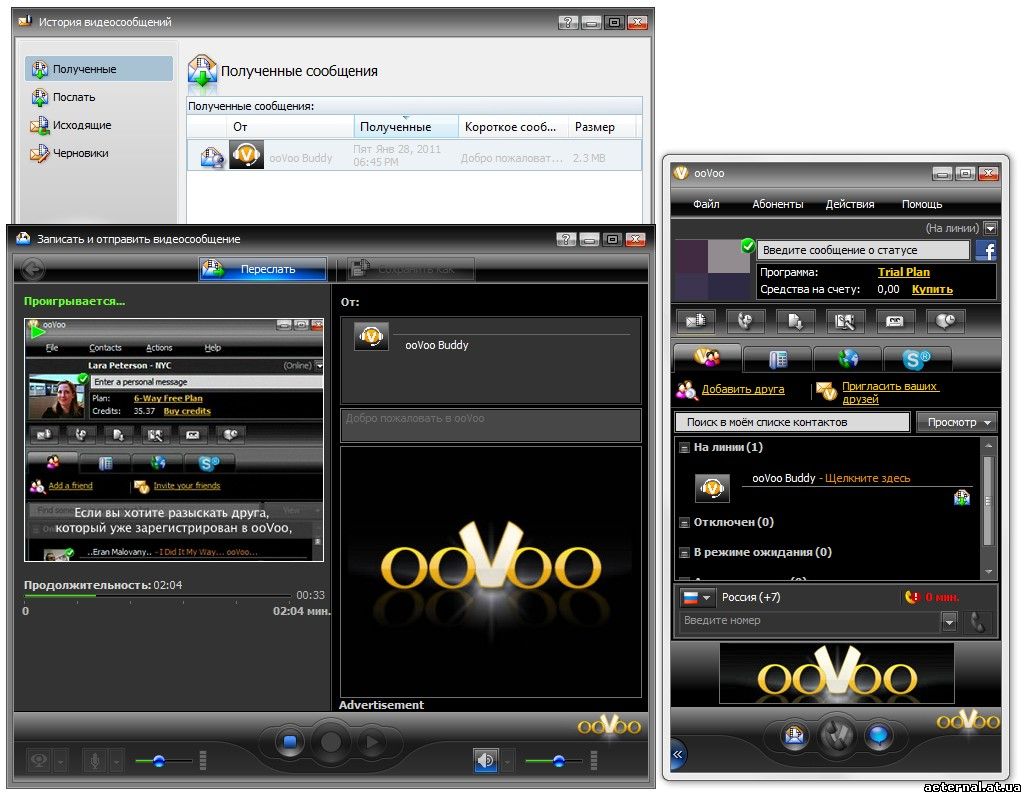The width and height of the screenshot is (1026, 797).
Task: Click the Пригласить ваших друзей link
Action: [x=890, y=393]
